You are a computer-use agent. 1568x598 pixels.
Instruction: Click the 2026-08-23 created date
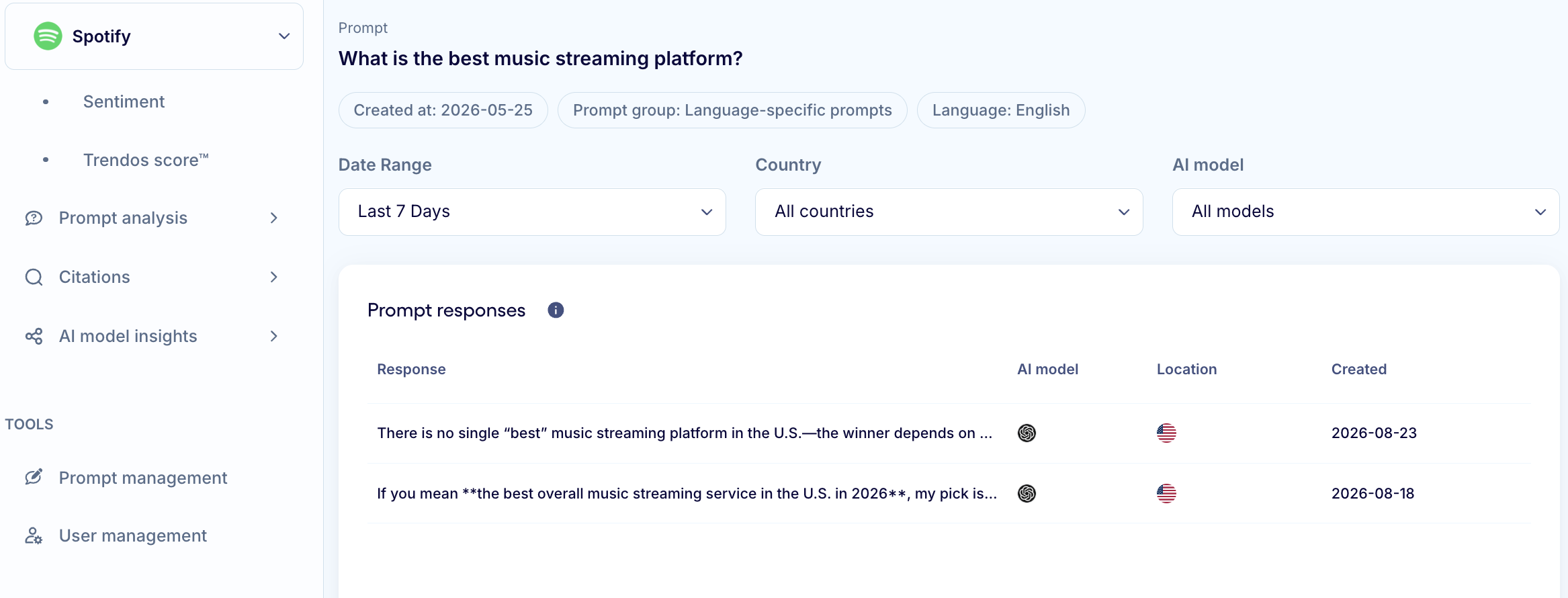pos(1374,433)
